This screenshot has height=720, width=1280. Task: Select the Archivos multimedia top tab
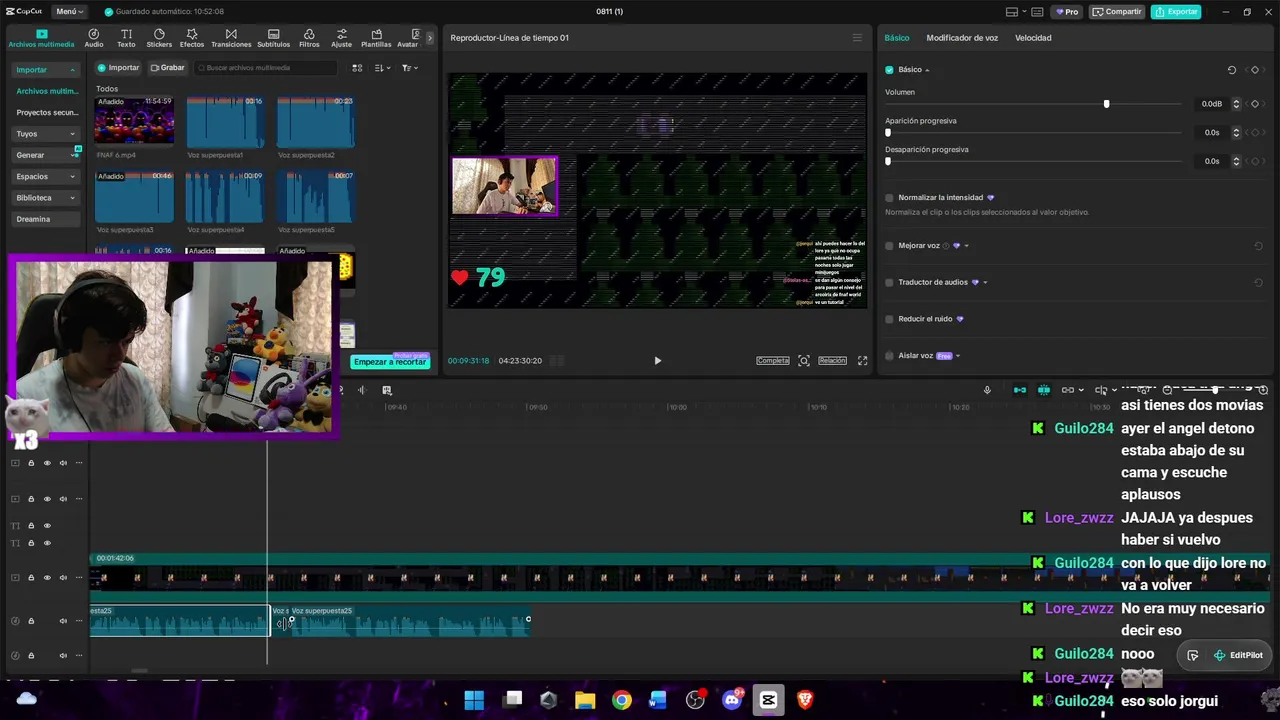pos(41,38)
